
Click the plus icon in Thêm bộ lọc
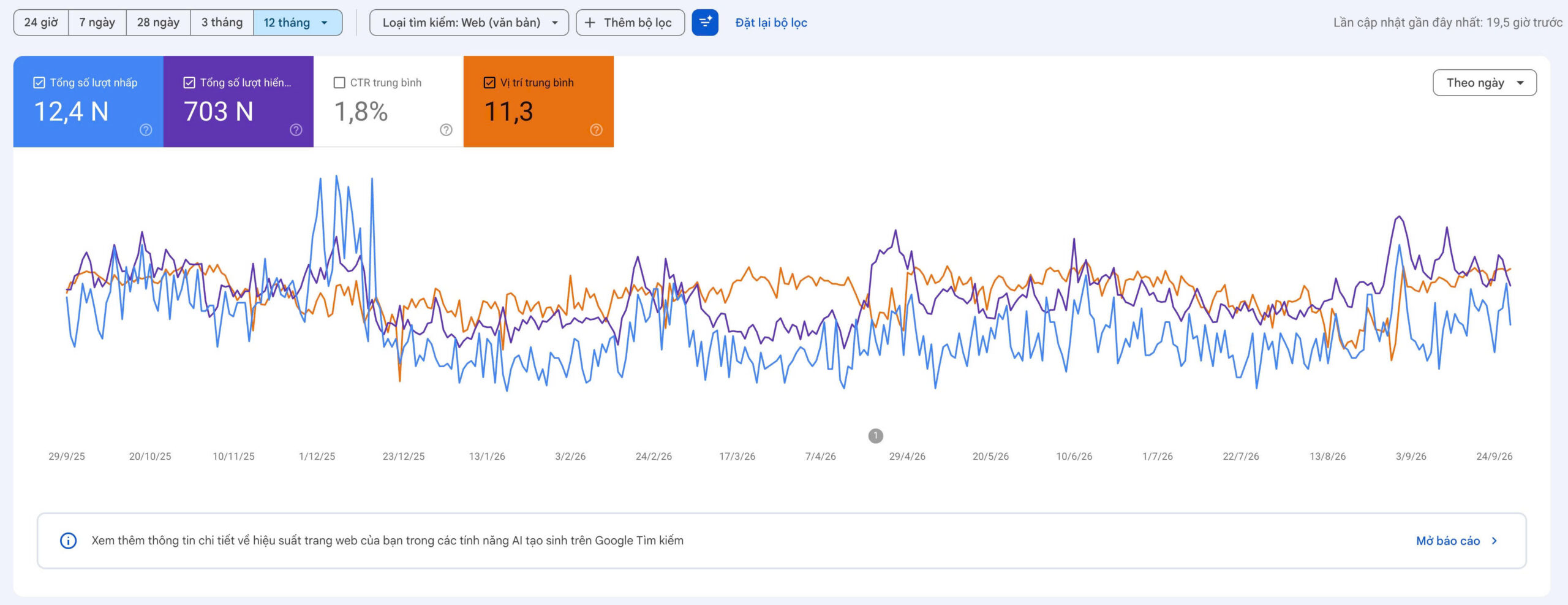590,23
